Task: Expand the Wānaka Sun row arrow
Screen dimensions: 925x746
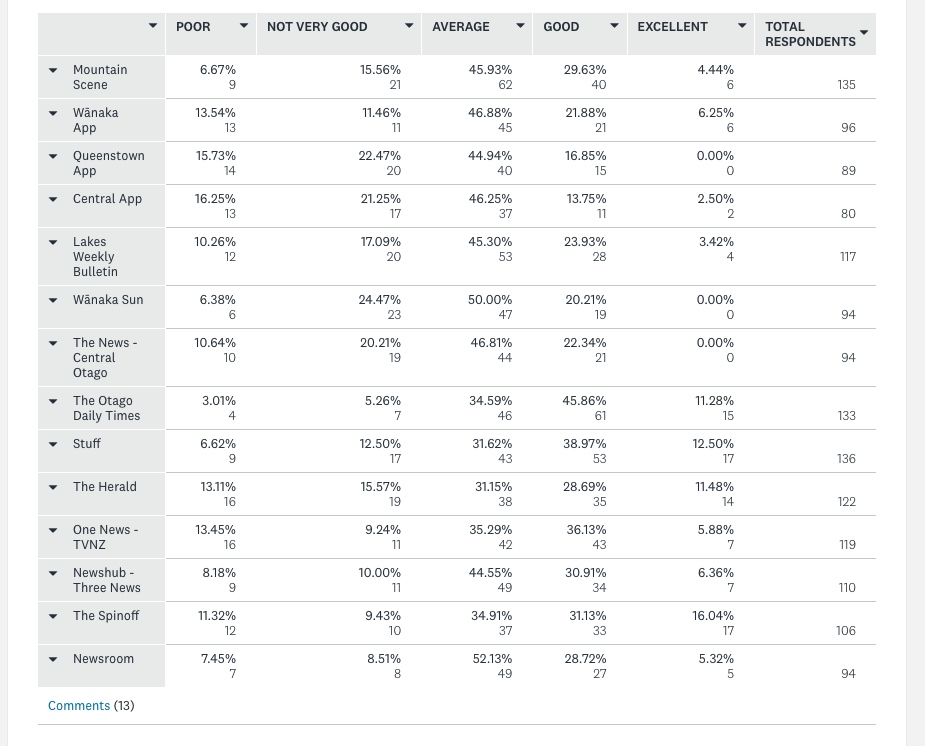Action: [53, 300]
